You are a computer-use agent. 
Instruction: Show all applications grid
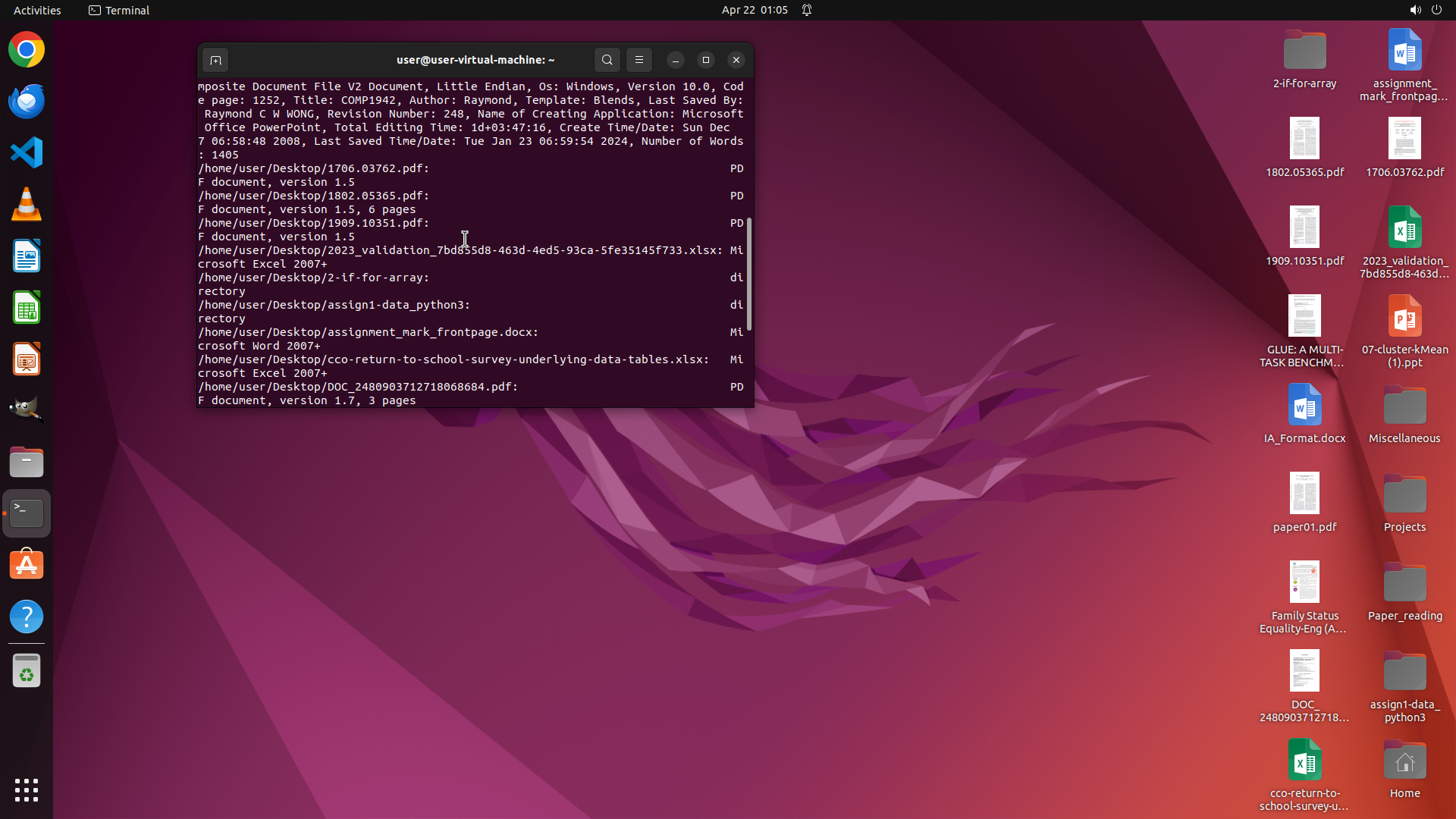coord(27,790)
